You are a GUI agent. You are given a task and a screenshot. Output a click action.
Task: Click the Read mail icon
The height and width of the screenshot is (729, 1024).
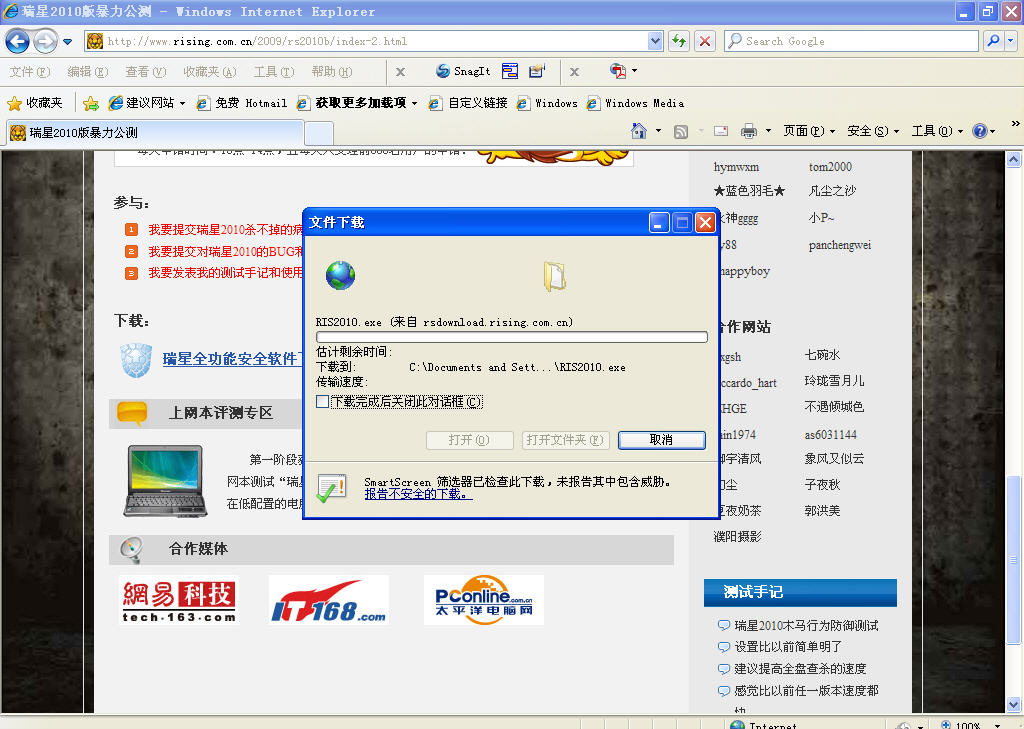[721, 131]
